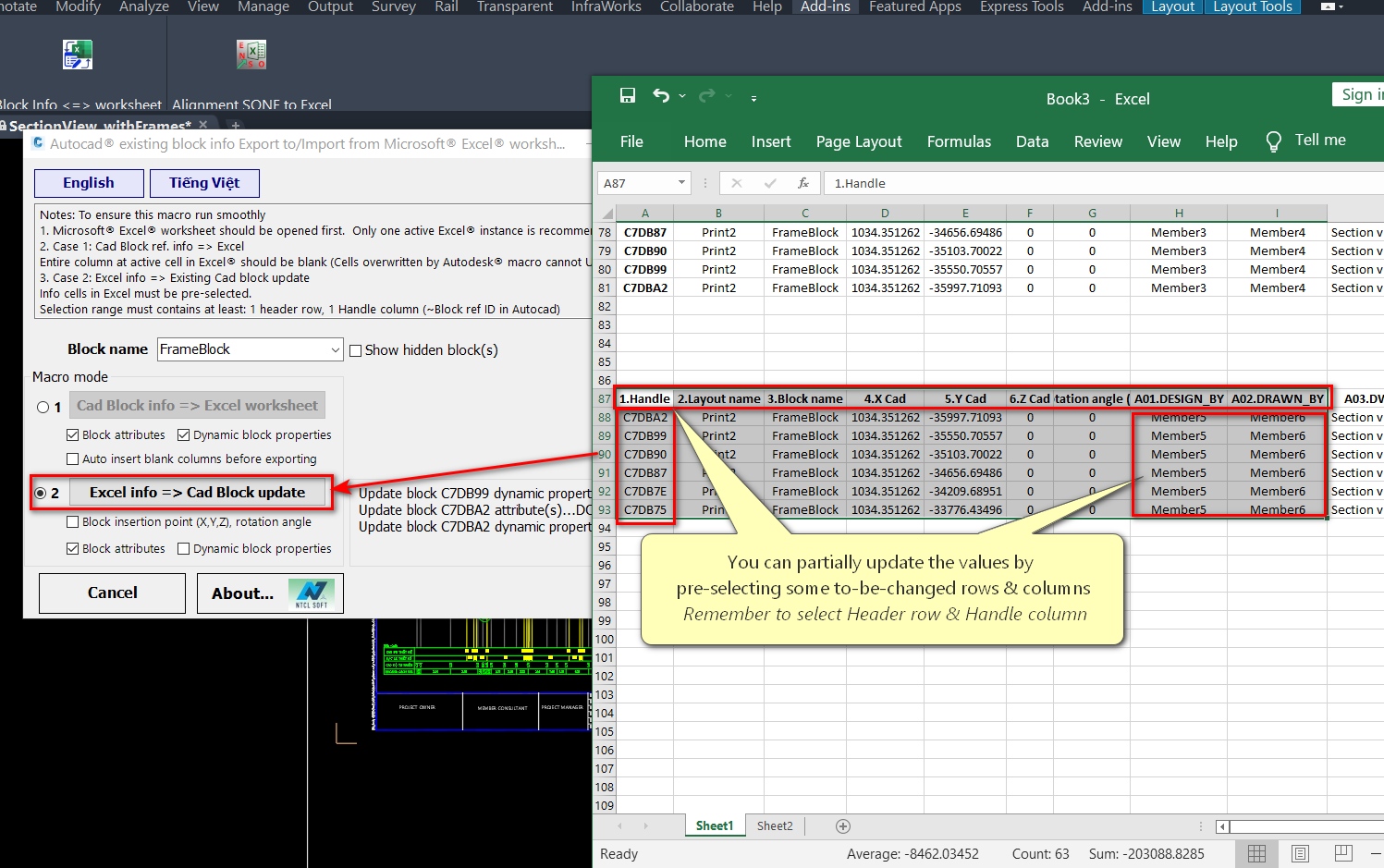Screen dimensions: 1384x868
Task: Select macro mode 1 radio button
Action: [x=43, y=407]
